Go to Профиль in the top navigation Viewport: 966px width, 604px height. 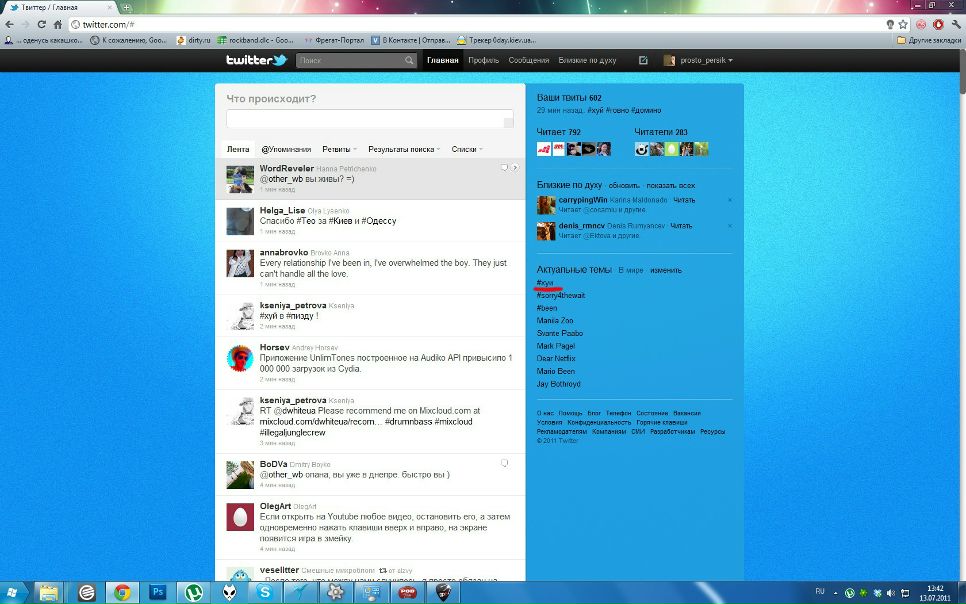pyautogui.click(x=483, y=61)
